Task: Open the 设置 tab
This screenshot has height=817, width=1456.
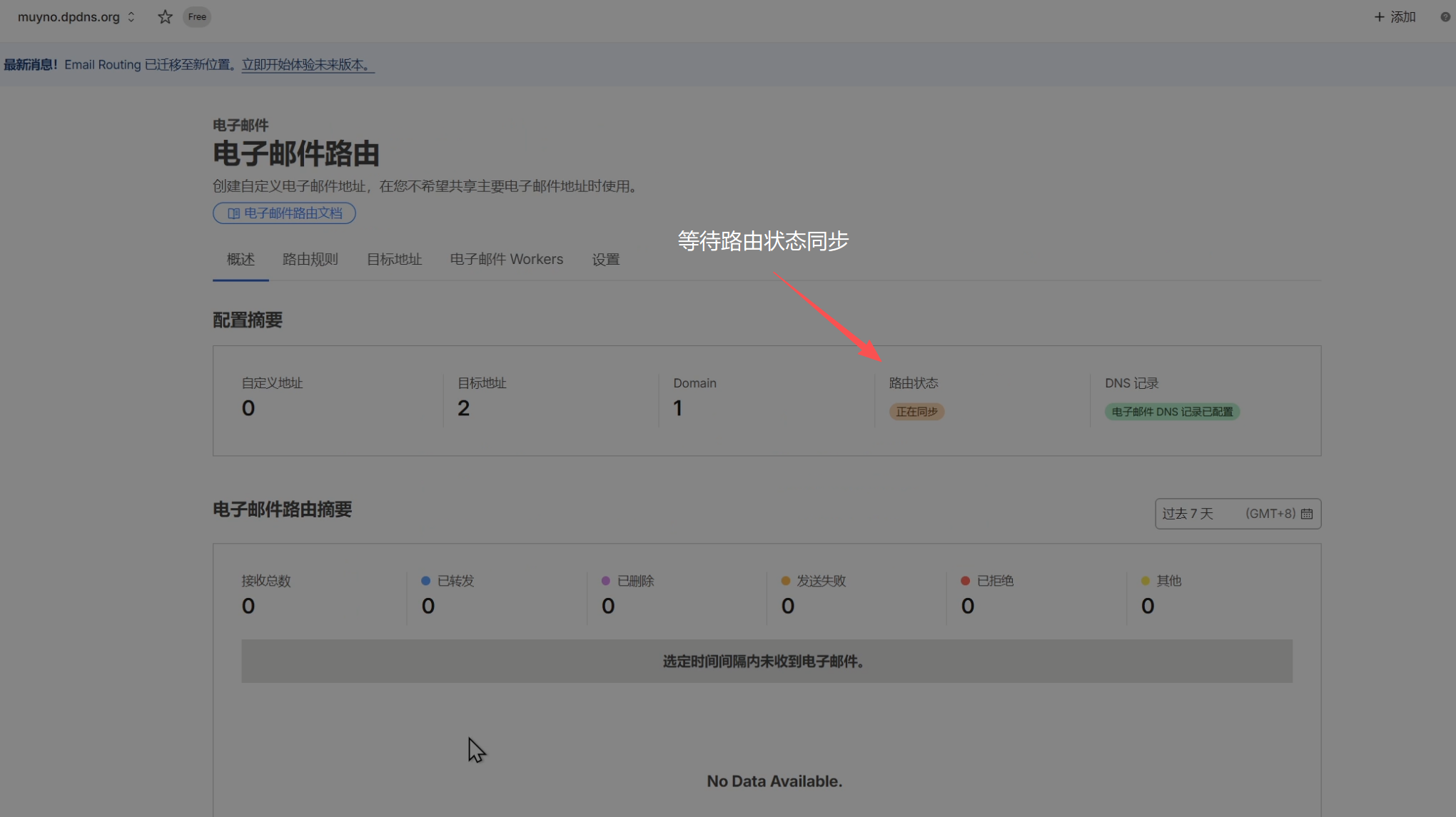Action: click(605, 260)
